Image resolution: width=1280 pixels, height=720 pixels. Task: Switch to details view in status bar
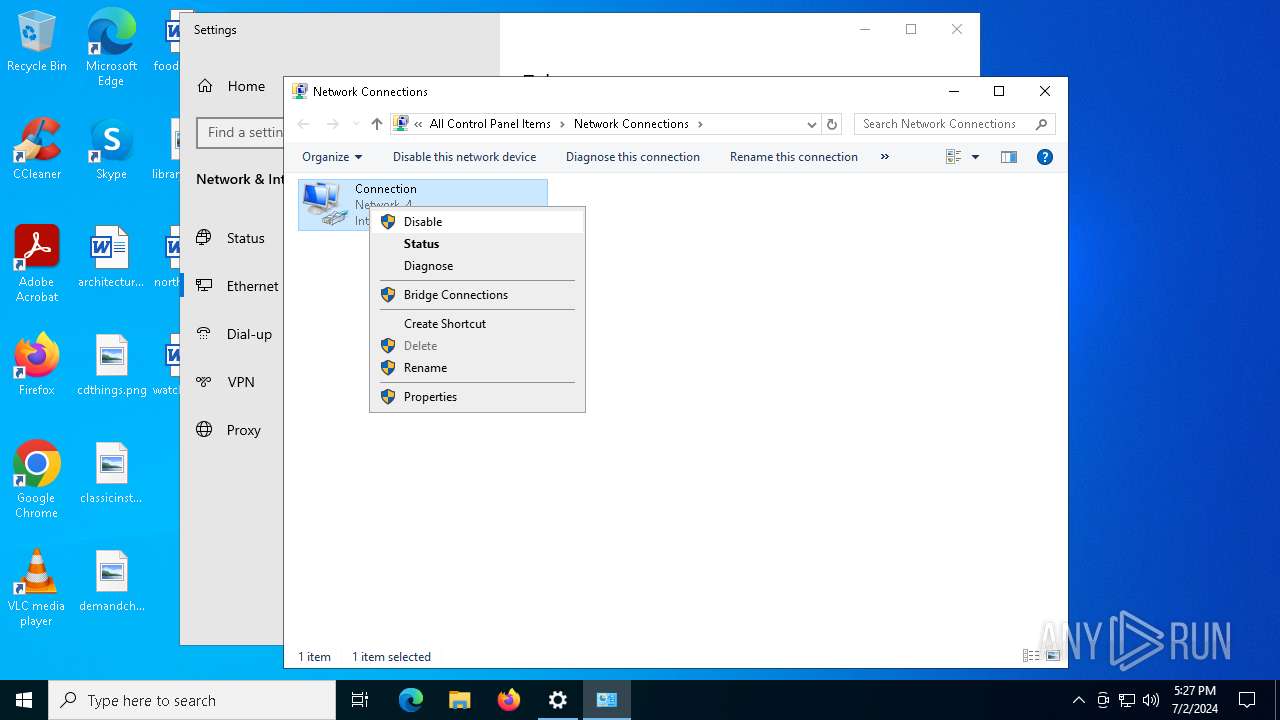pyautogui.click(x=1031, y=656)
